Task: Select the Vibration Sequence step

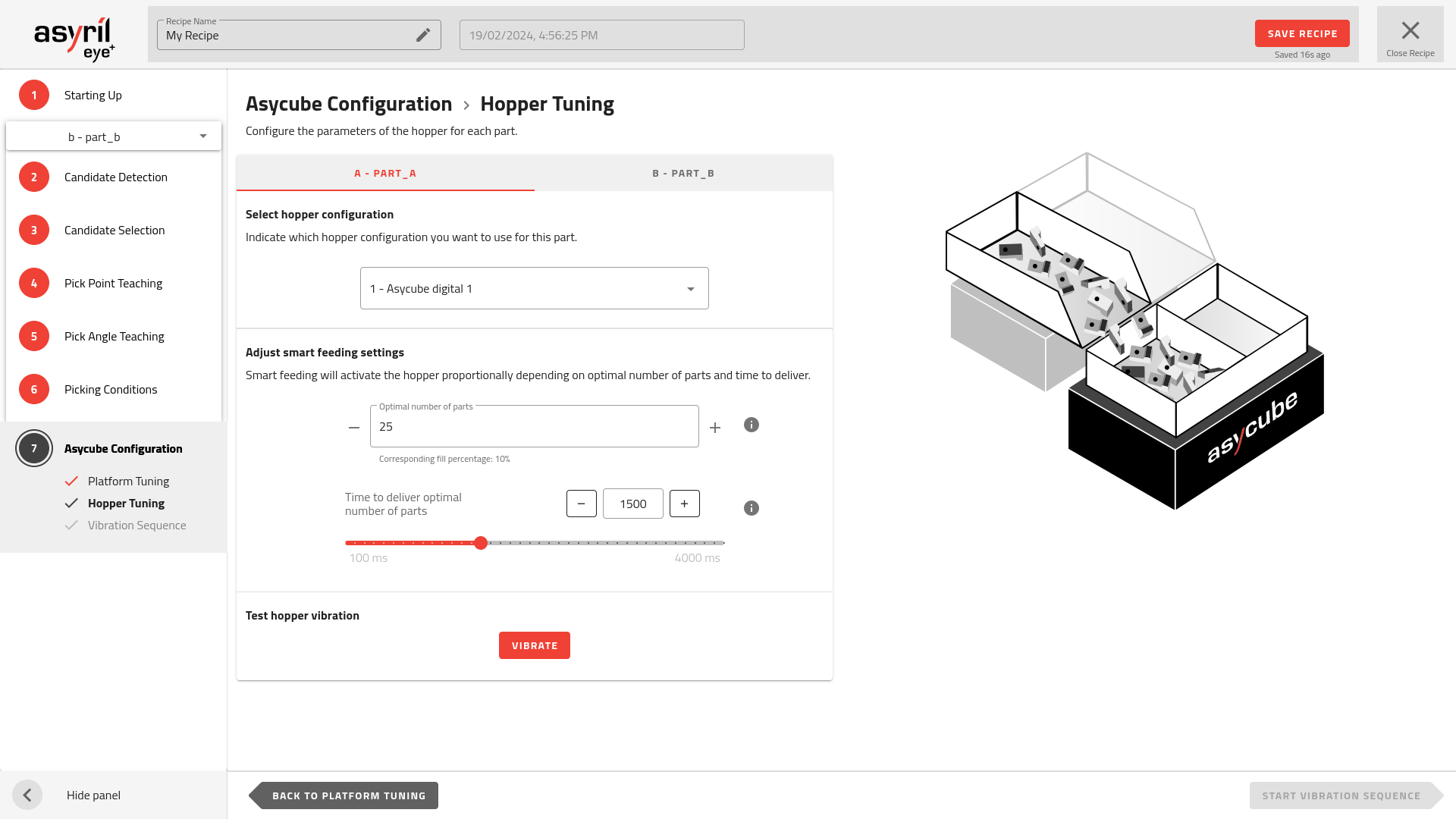Action: coord(136,525)
